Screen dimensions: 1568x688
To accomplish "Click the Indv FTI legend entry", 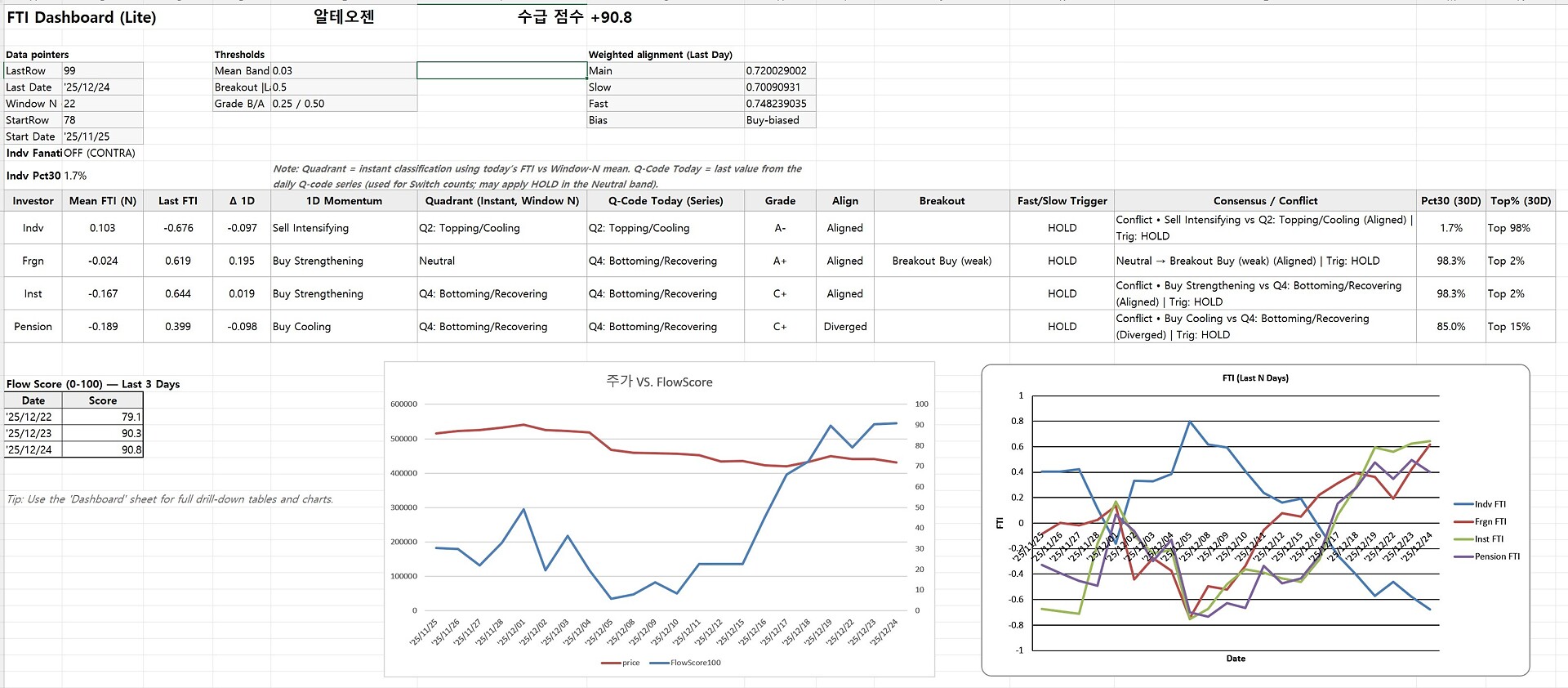I will point(1490,504).
